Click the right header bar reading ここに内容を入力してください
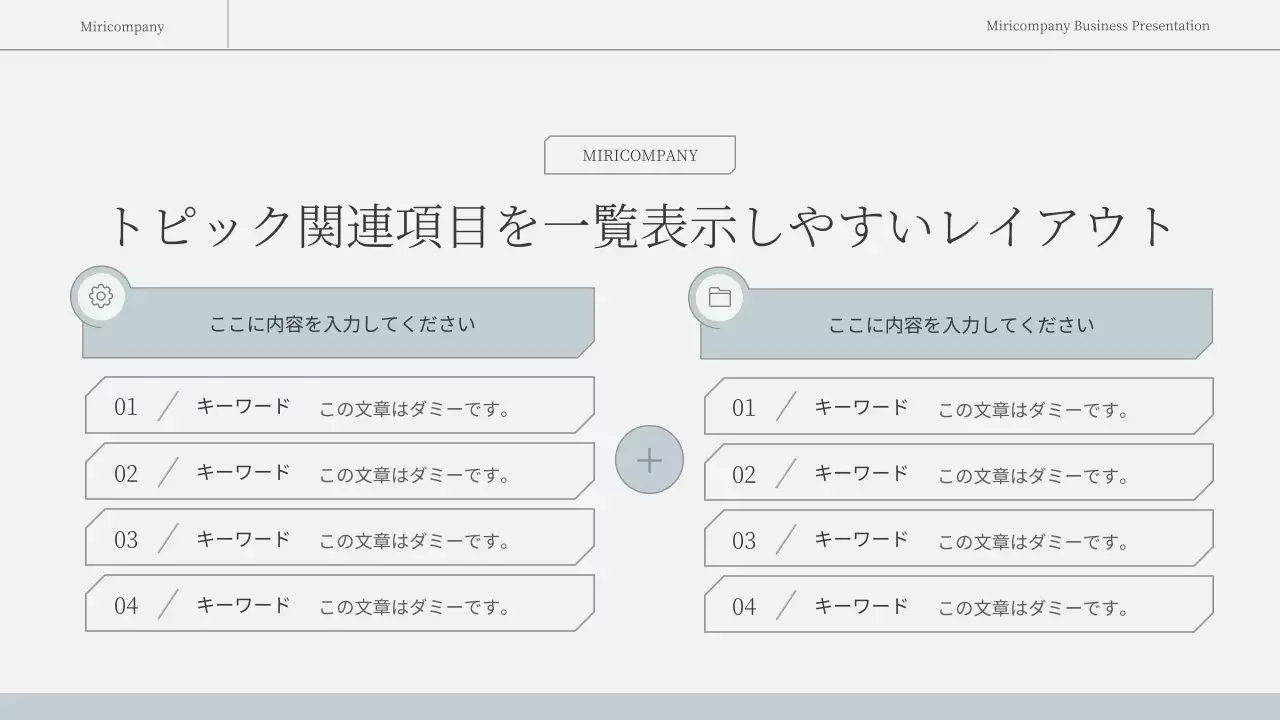Screen dimensions: 1280x720 pos(958,322)
